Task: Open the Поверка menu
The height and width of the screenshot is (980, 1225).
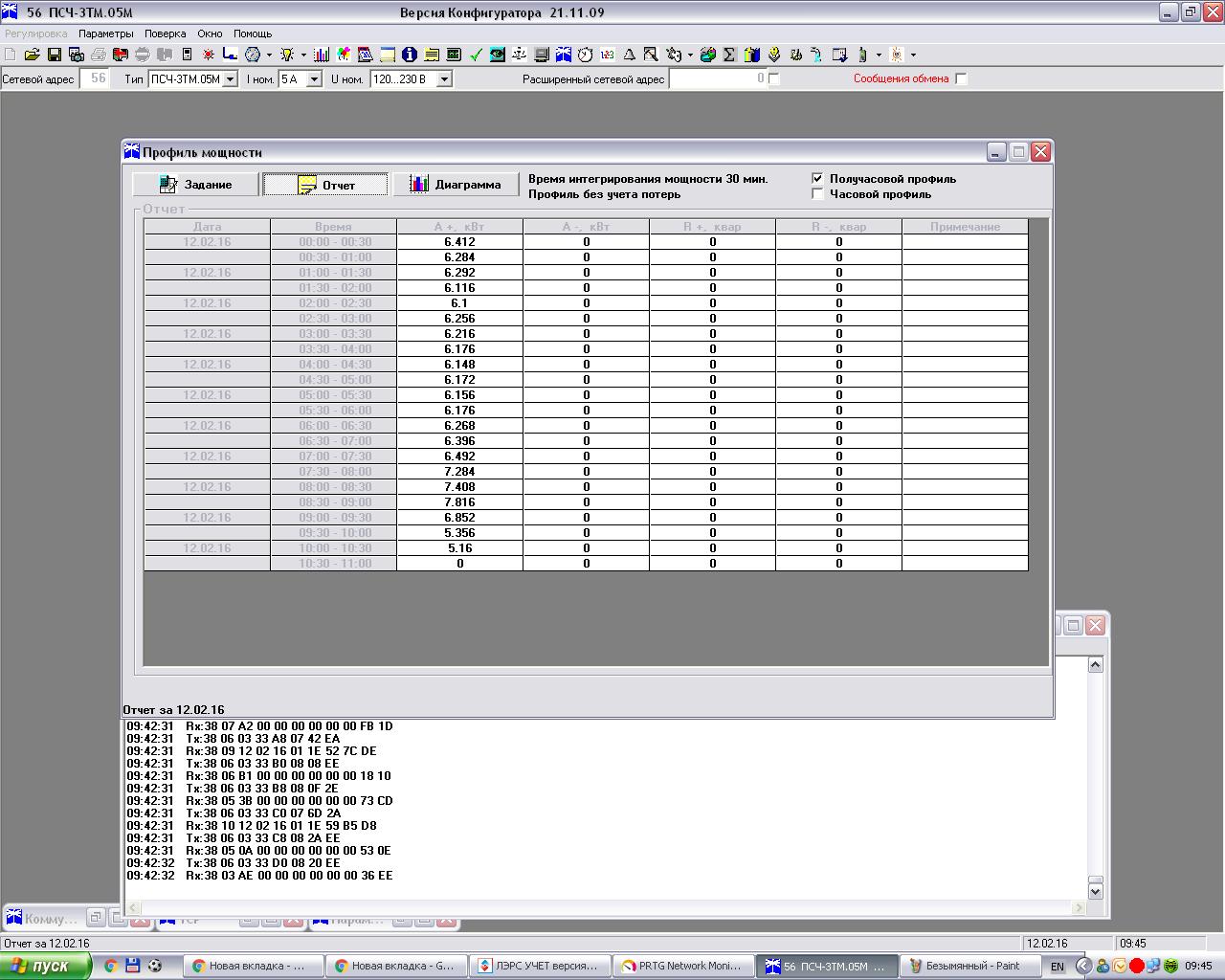Action: click(x=165, y=33)
